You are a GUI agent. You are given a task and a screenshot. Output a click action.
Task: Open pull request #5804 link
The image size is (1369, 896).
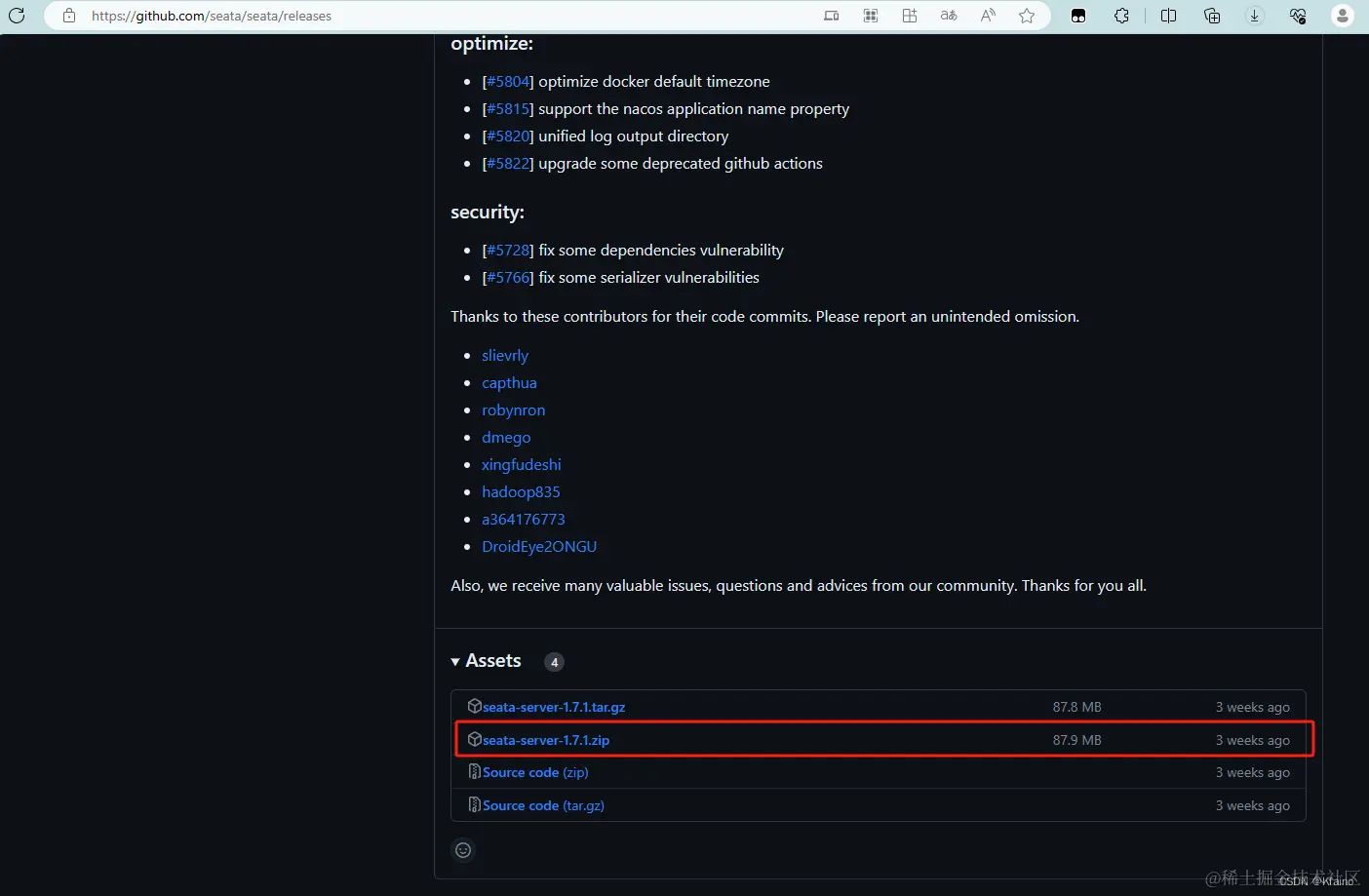tap(508, 82)
